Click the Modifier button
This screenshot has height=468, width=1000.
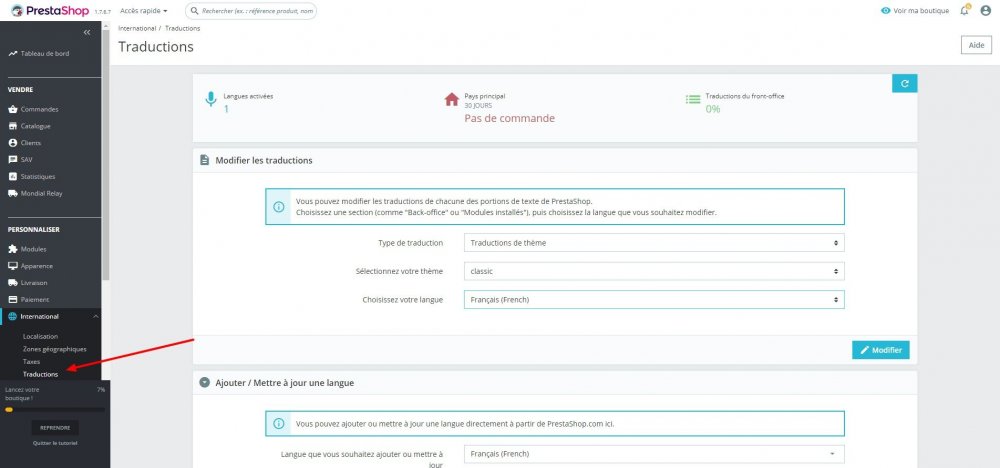(881, 350)
